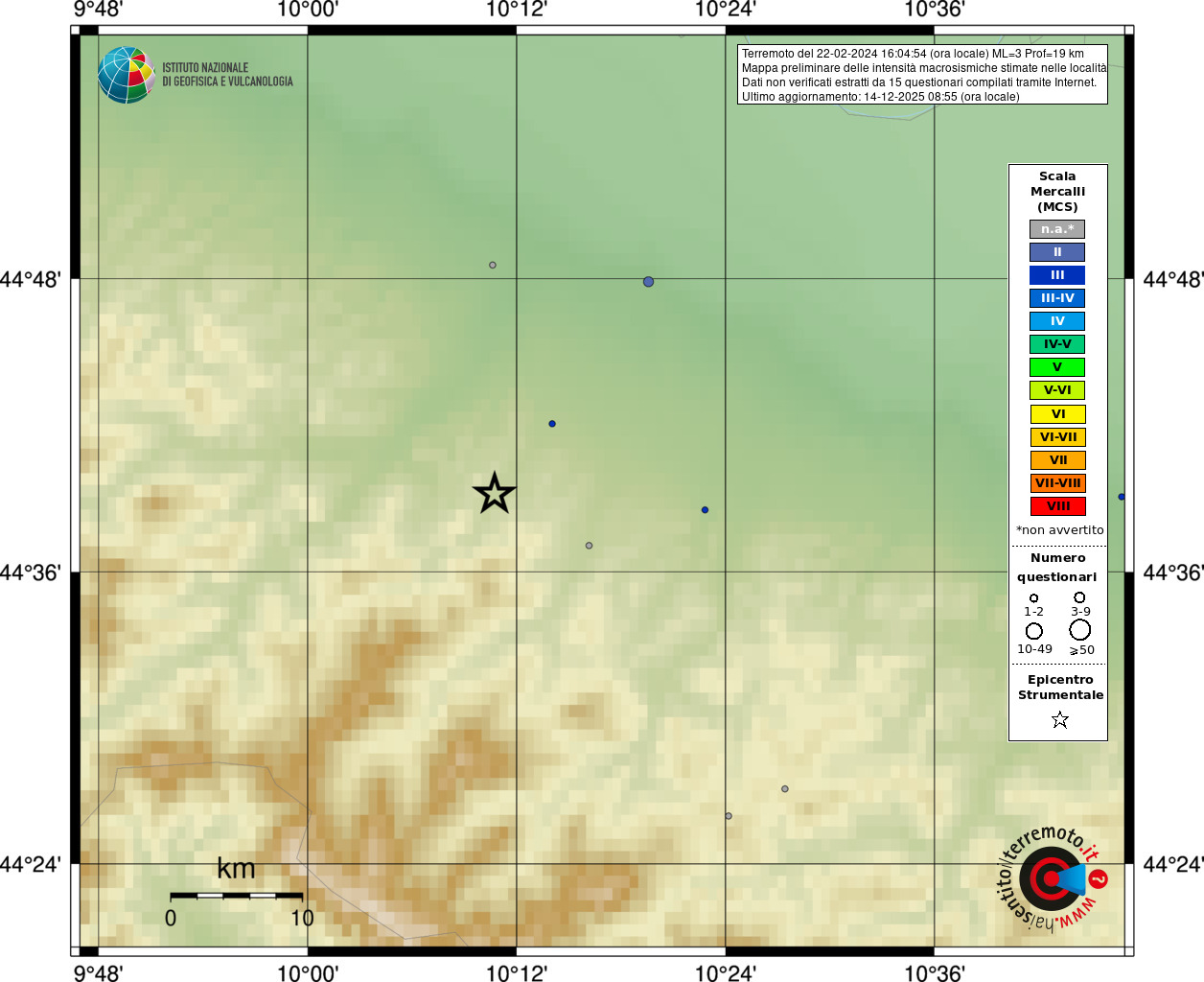Image resolution: width=1204 pixels, height=982 pixels.
Task: Click the haisentitoilterremoto.it logo
Action: click(1053, 877)
